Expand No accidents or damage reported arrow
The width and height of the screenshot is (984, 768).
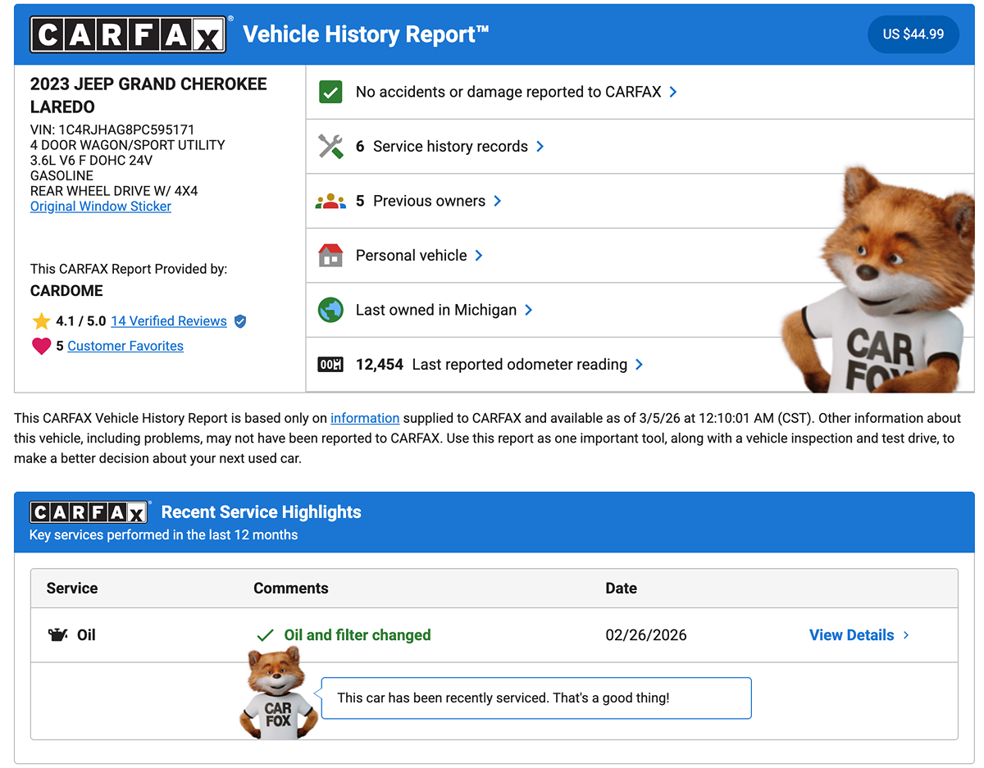click(x=673, y=92)
